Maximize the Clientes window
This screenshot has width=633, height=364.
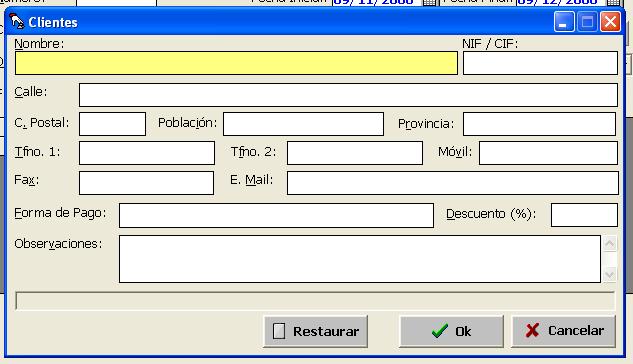coord(587,21)
